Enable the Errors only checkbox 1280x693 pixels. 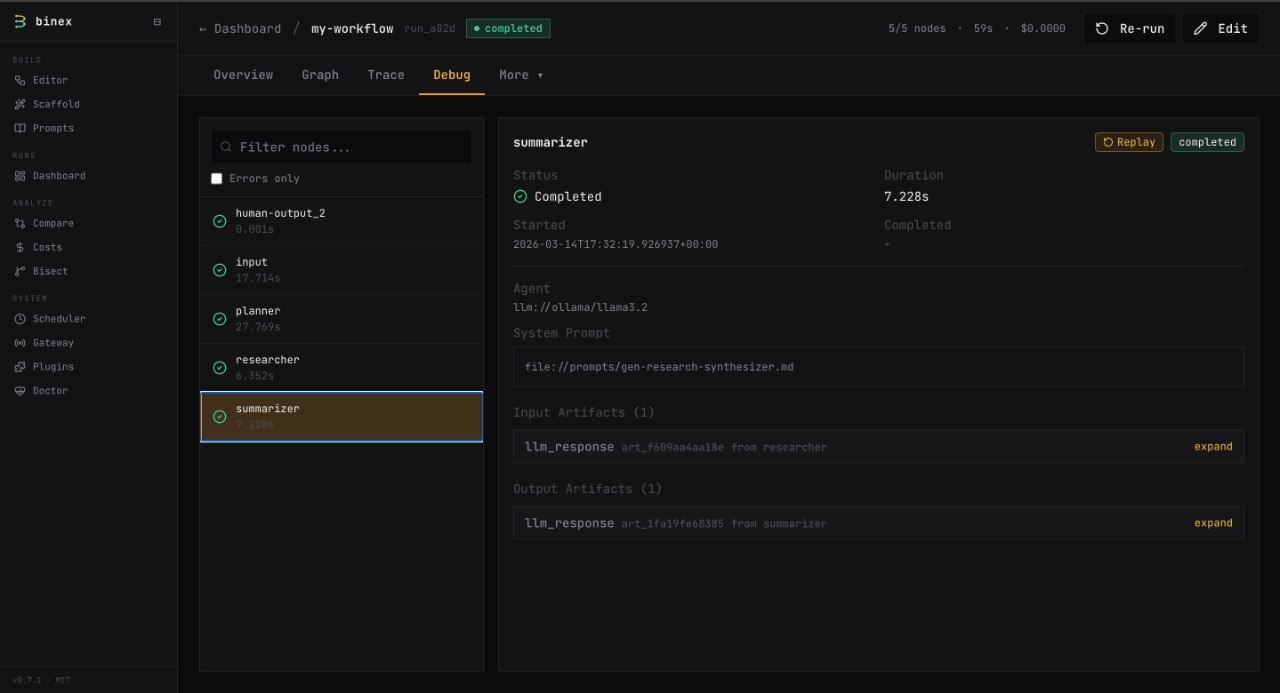[217, 178]
